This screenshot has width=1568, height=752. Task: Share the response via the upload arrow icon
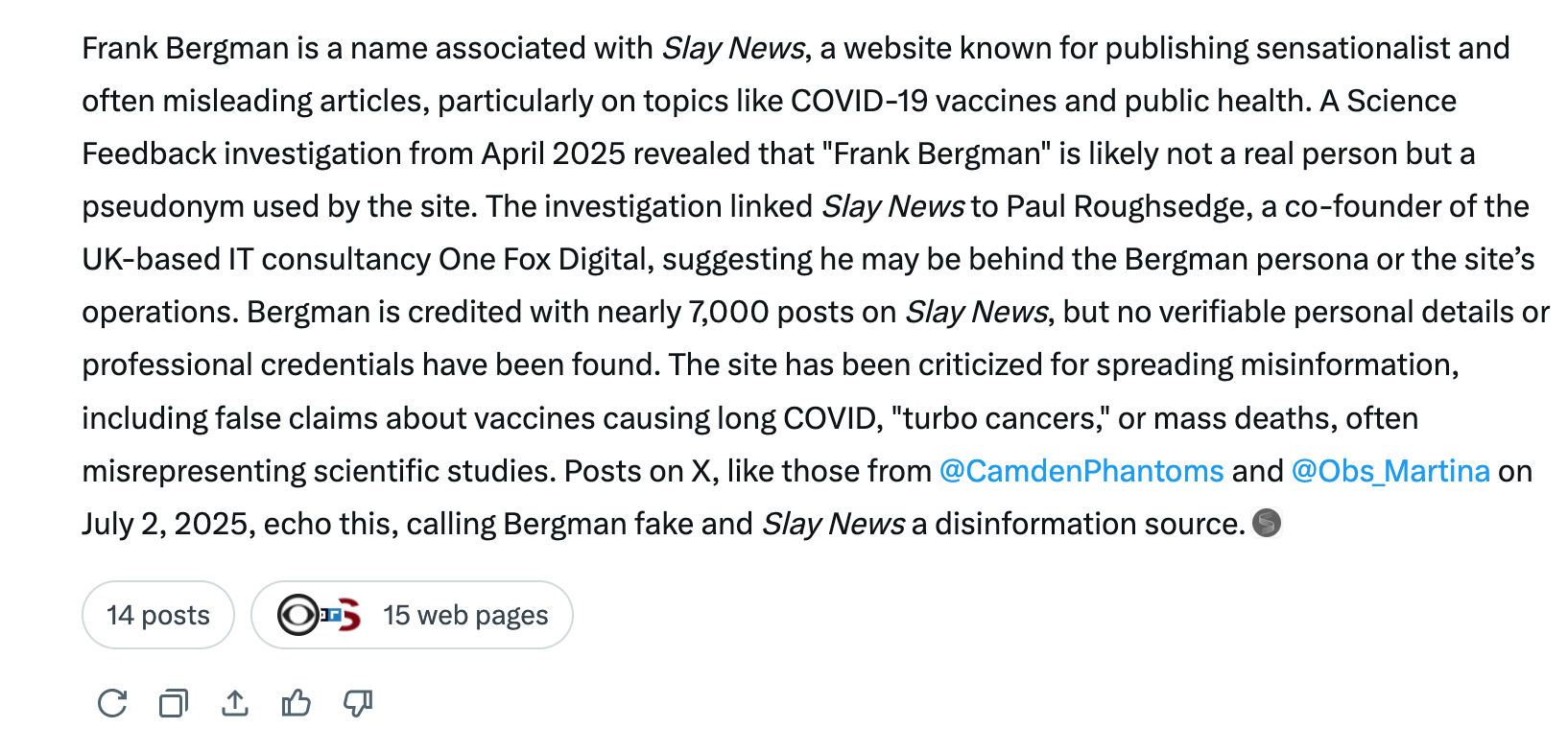point(235,703)
